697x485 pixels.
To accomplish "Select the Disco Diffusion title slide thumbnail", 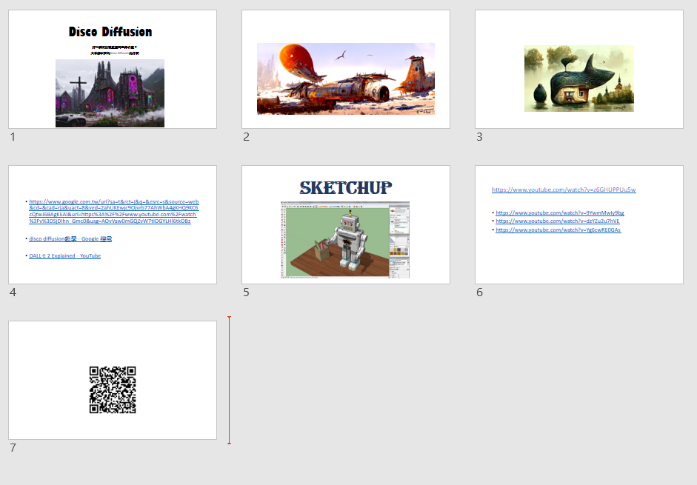I will (112, 69).
